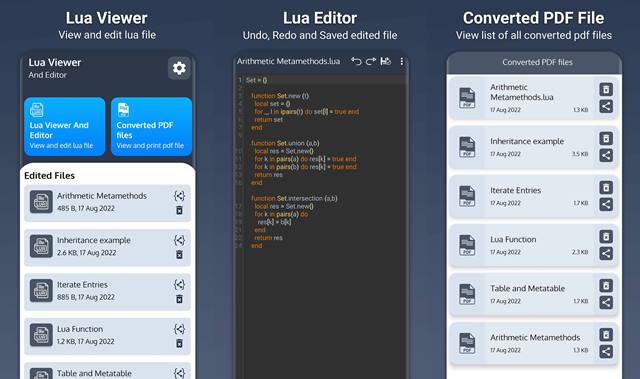Click Inheritance example file icon in Edited Files
640x379 pixels.
pos(41,246)
